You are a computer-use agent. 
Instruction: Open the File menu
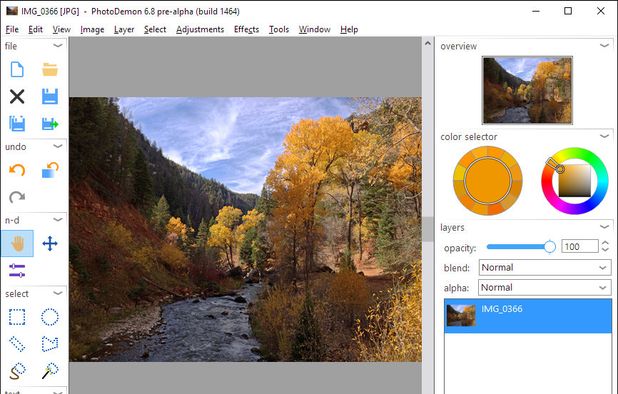tap(12, 30)
